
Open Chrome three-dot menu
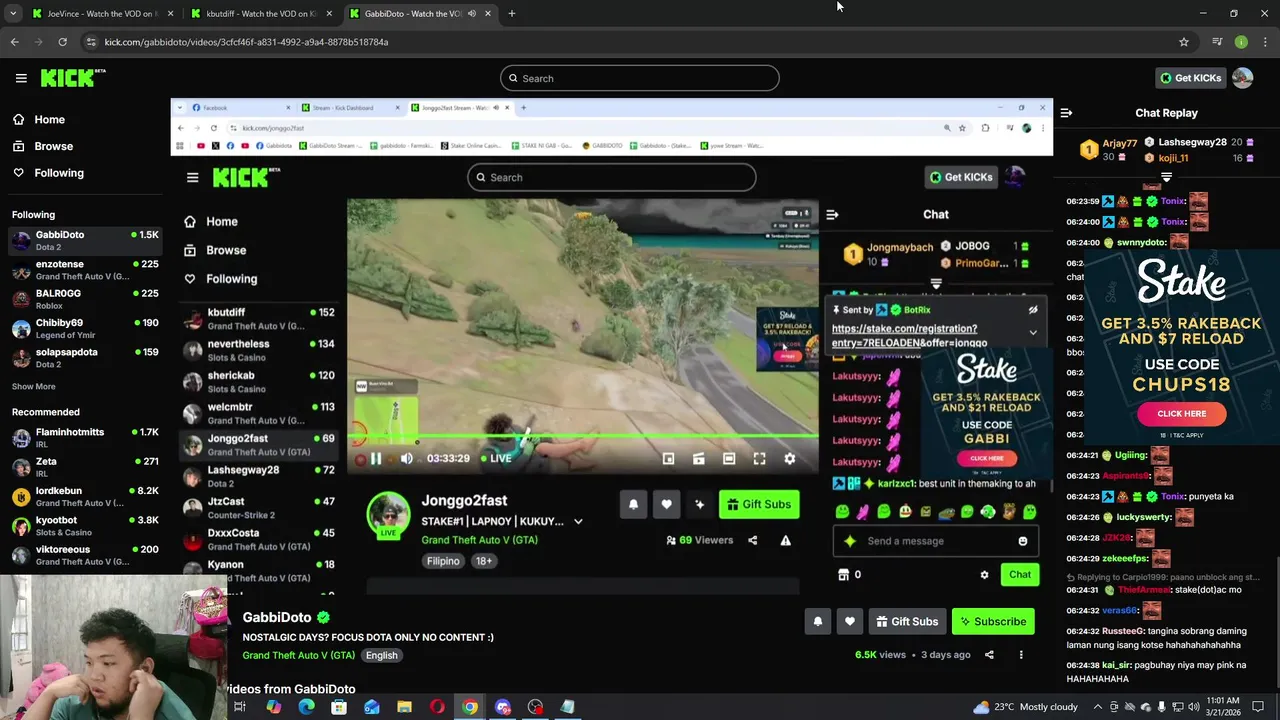click(1266, 42)
